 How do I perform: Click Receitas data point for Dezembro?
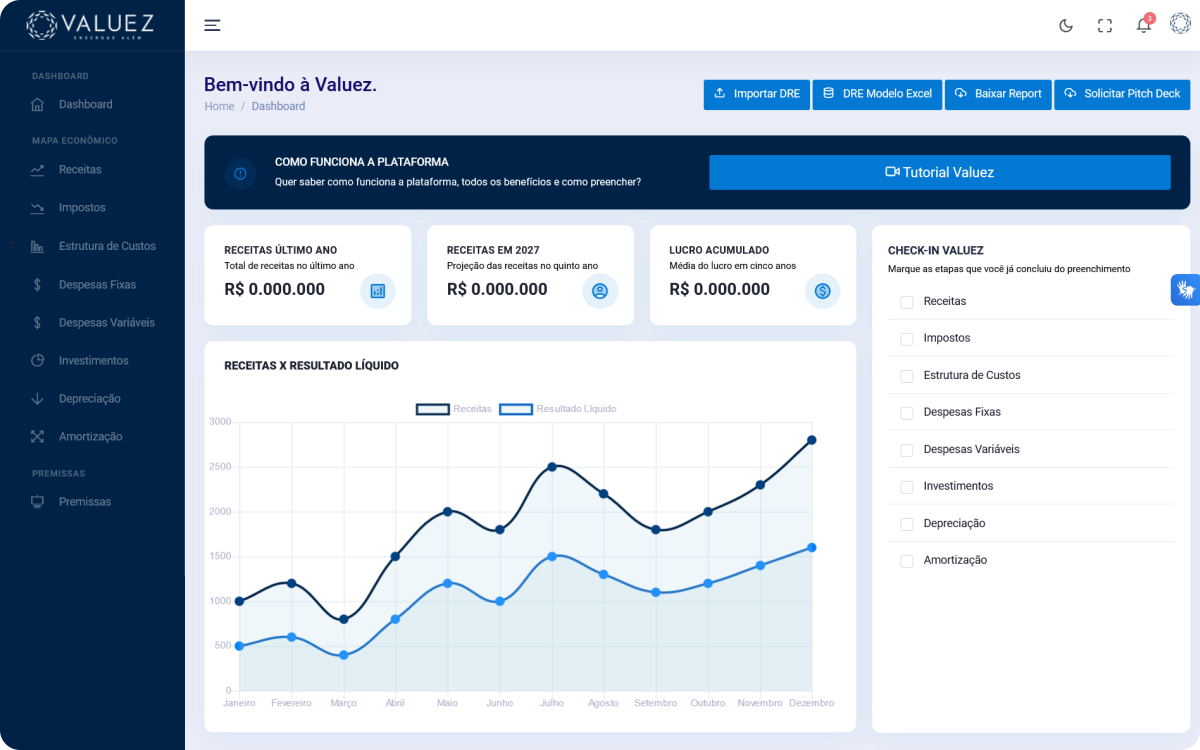tap(811, 440)
